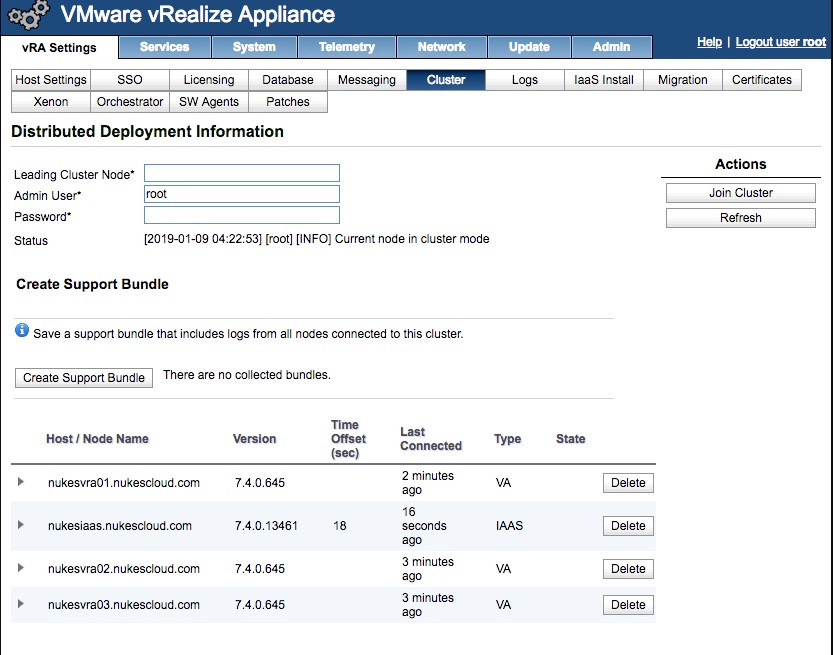Click the '2 minutes ago' last connected cell
Screen dimensions: 833x655
[428, 483]
